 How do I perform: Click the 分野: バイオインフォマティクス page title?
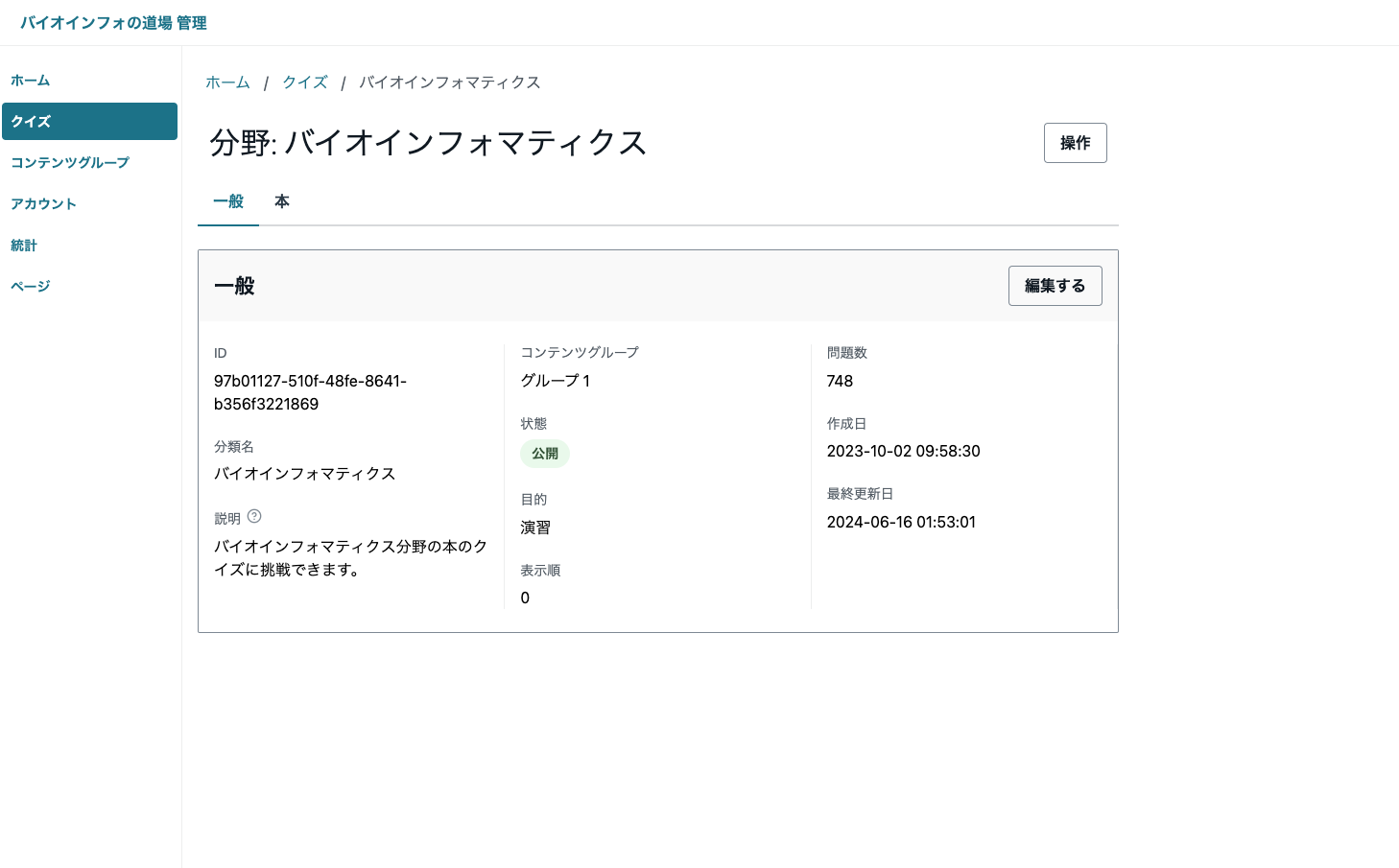coord(428,142)
